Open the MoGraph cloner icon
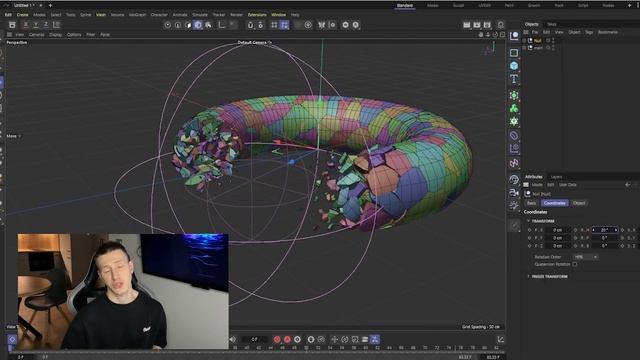 (514, 108)
